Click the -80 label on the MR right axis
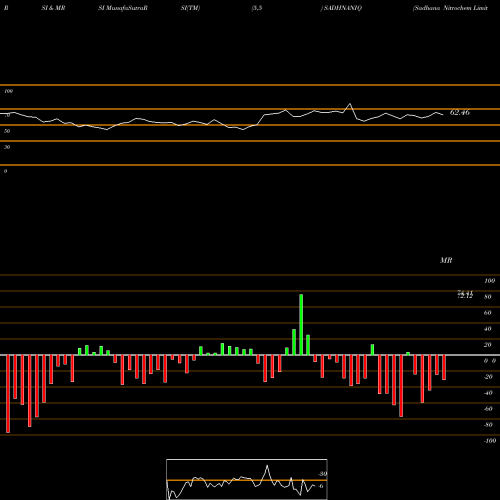The width and height of the screenshot is (500, 500). pos(488,425)
